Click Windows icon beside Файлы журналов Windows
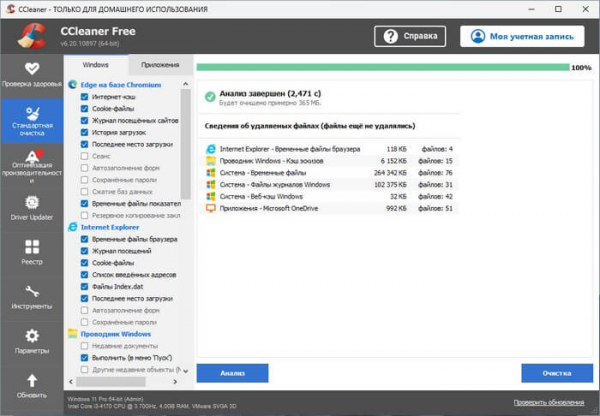Screen dimensions: 600x416 point(211,184)
